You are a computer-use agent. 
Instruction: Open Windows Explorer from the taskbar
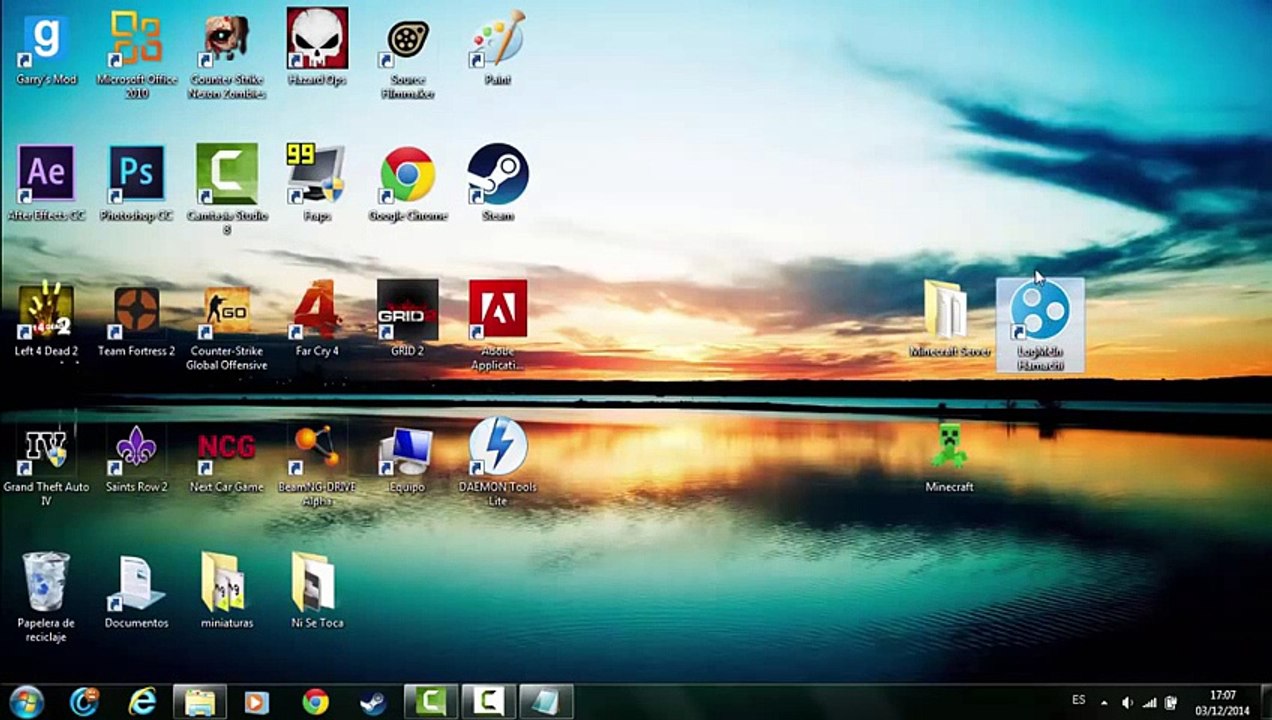point(200,702)
